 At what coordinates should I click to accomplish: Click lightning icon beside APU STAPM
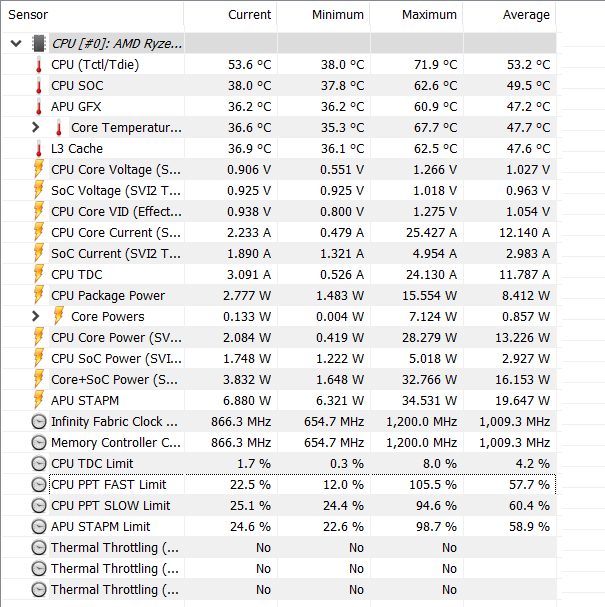click(39, 400)
